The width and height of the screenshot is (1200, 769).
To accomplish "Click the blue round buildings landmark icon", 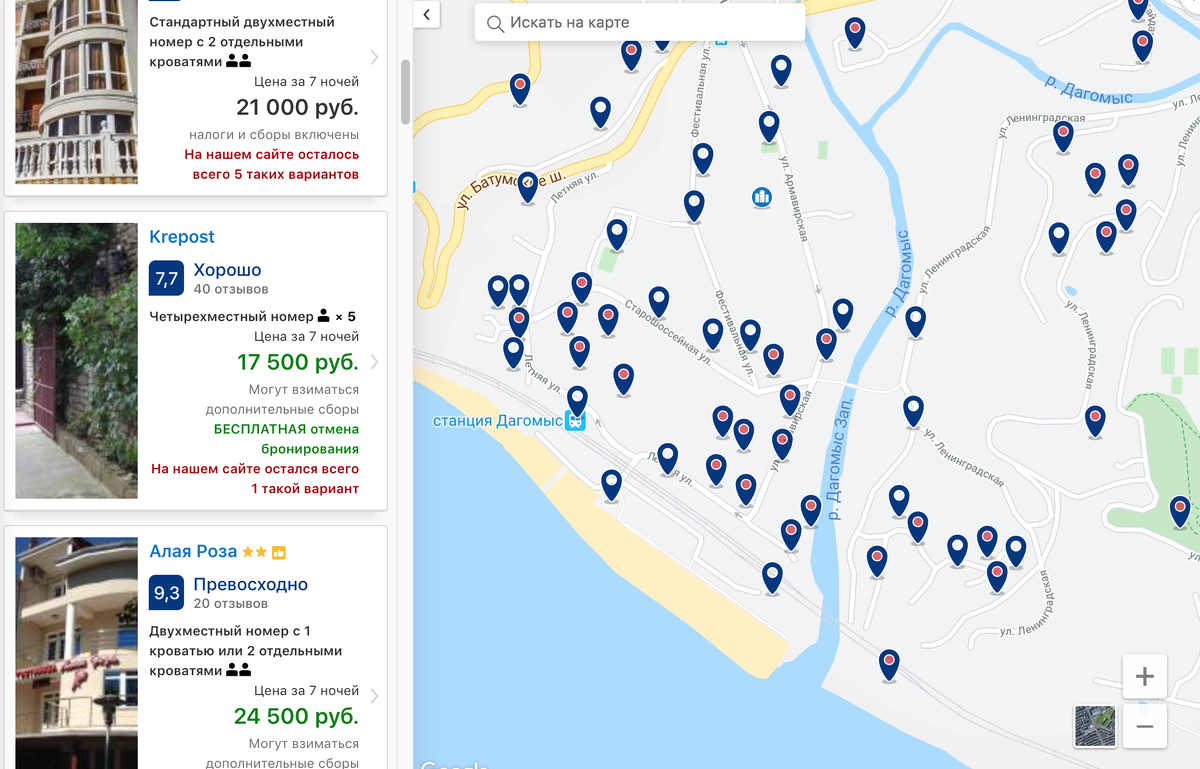I will [762, 197].
